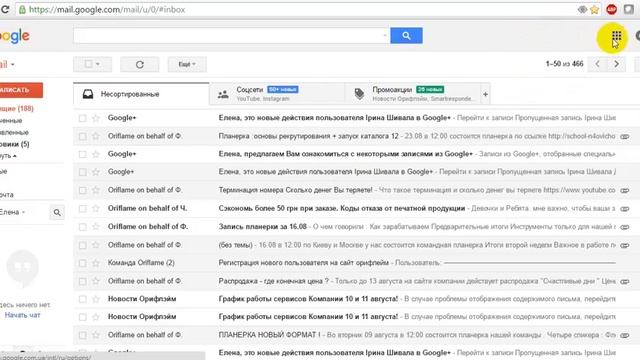The width and height of the screenshot is (640, 360).
Task: Tick checkbox for Запись планерки за 16.08
Action: click(x=82, y=227)
